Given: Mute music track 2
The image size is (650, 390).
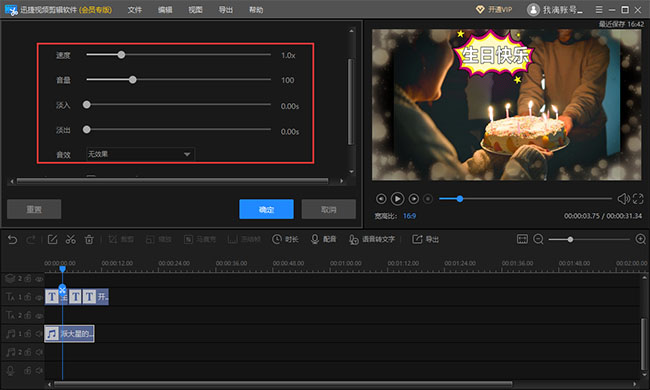Looking at the screenshot, I should pyautogui.click(x=39, y=352).
